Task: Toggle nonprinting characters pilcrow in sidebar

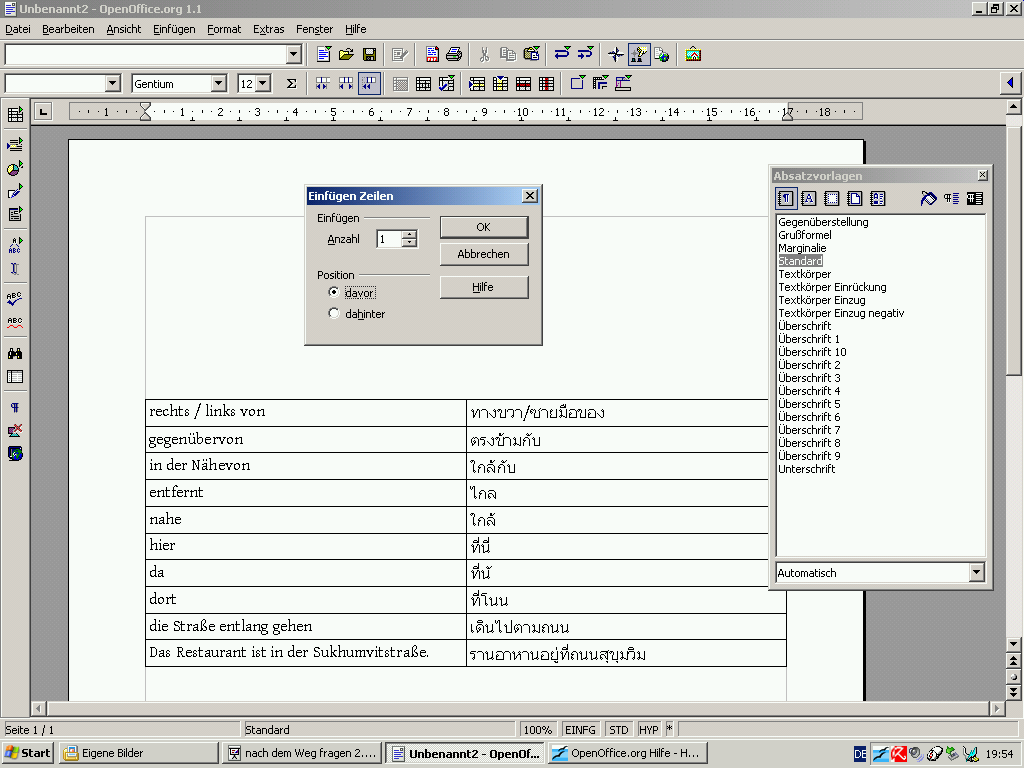Action: tap(15, 408)
